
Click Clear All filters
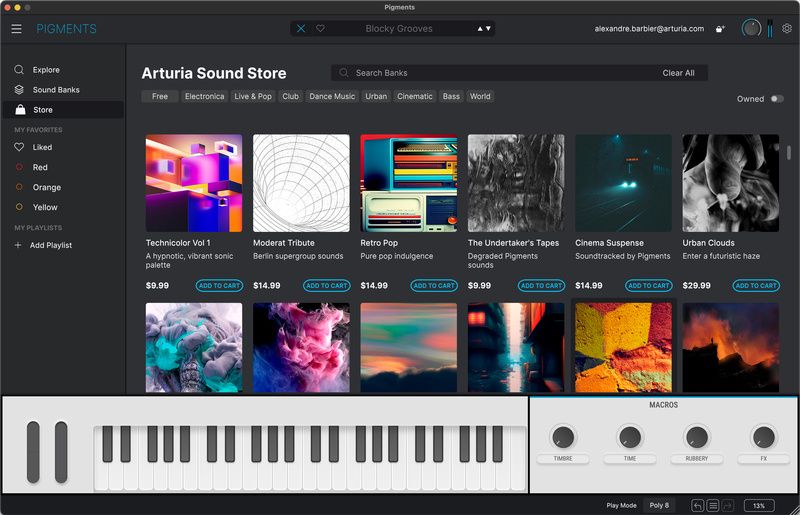point(678,73)
